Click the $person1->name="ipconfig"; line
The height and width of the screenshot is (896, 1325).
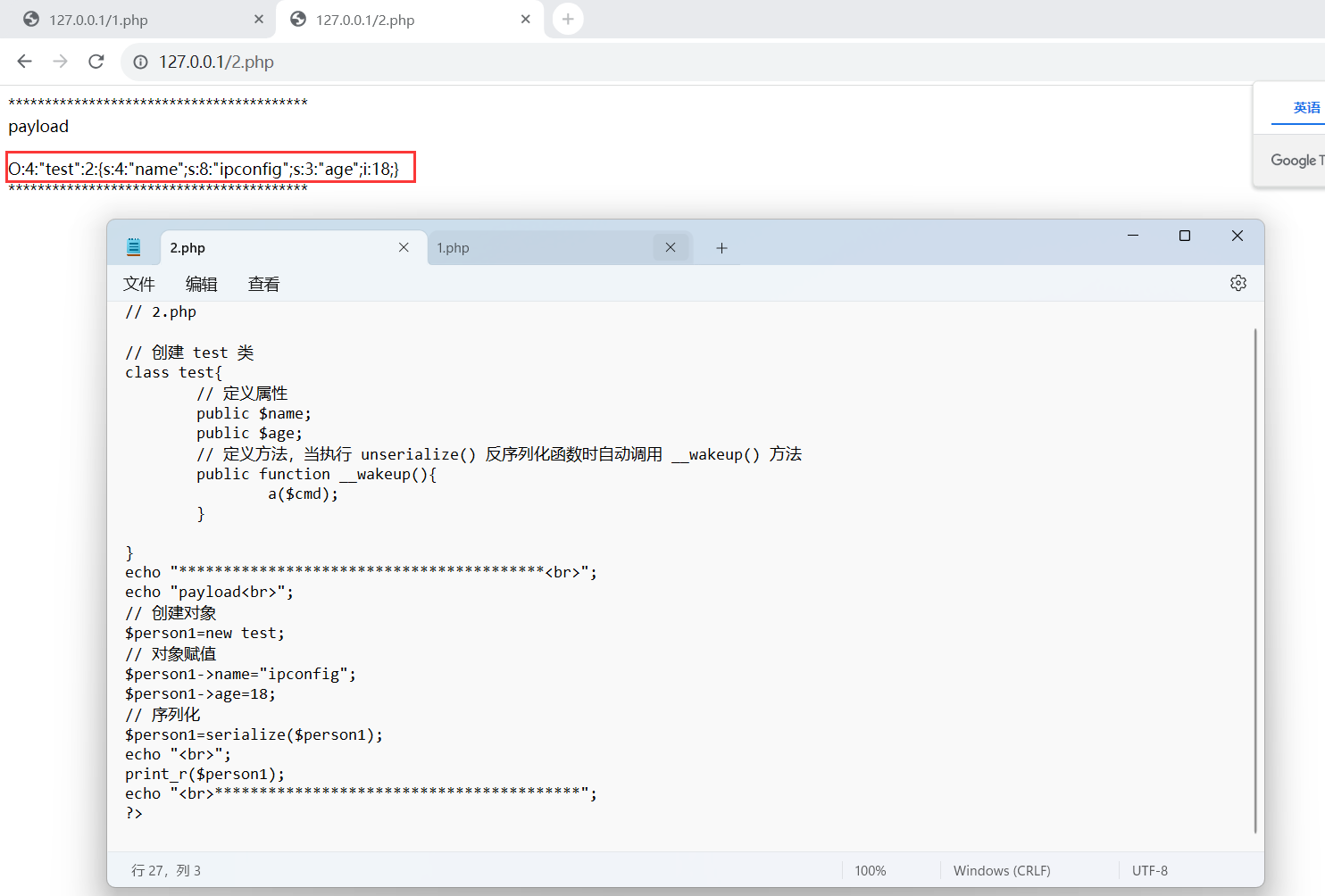pyautogui.click(x=241, y=674)
